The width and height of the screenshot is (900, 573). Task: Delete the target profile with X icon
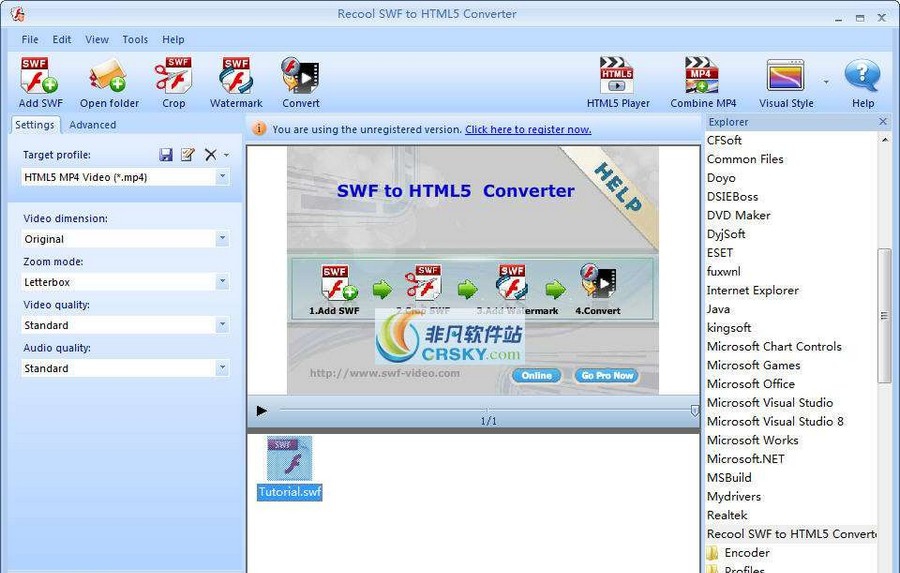pyautogui.click(x=211, y=154)
